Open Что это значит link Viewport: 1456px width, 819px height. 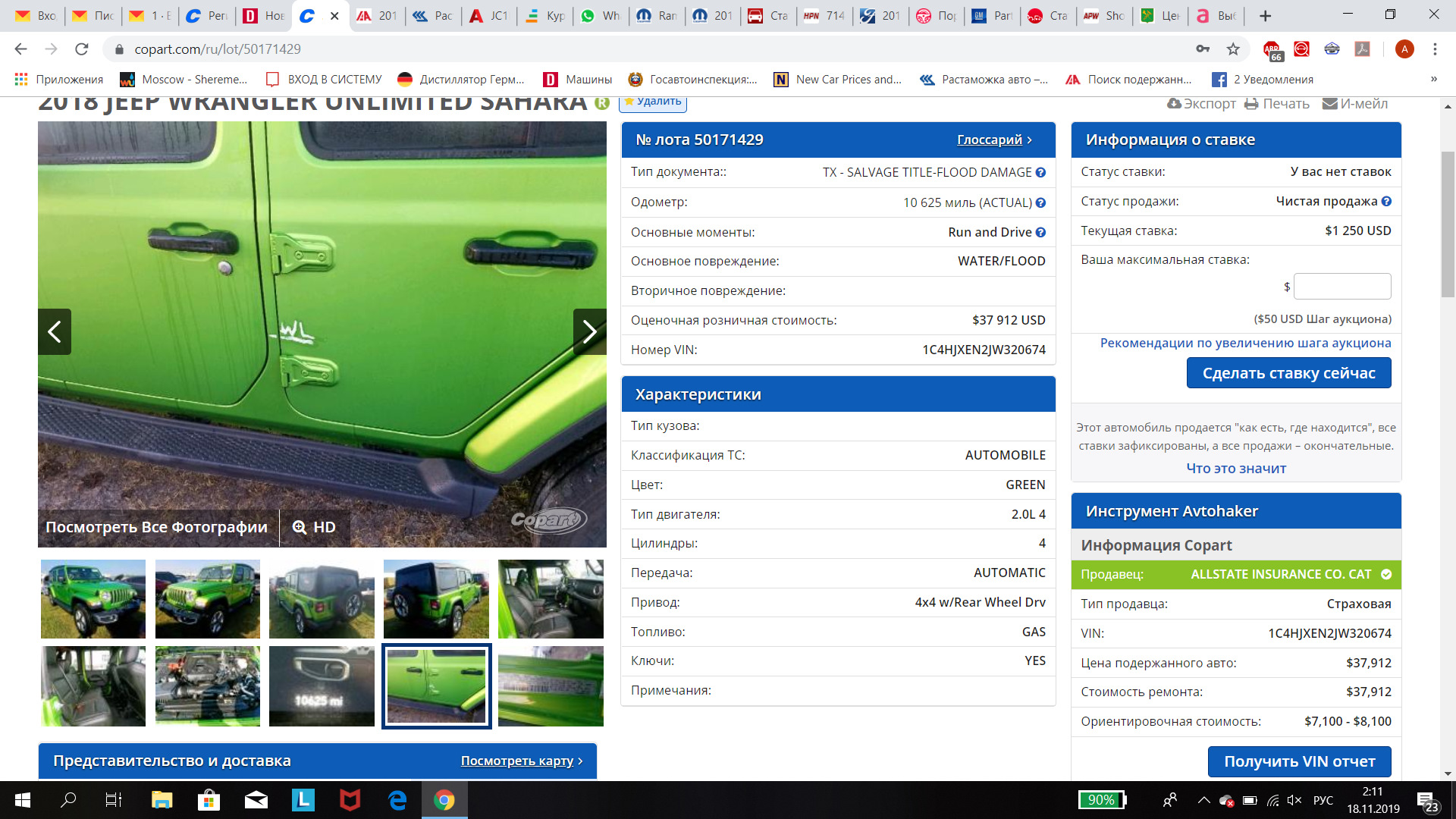pyautogui.click(x=1236, y=469)
